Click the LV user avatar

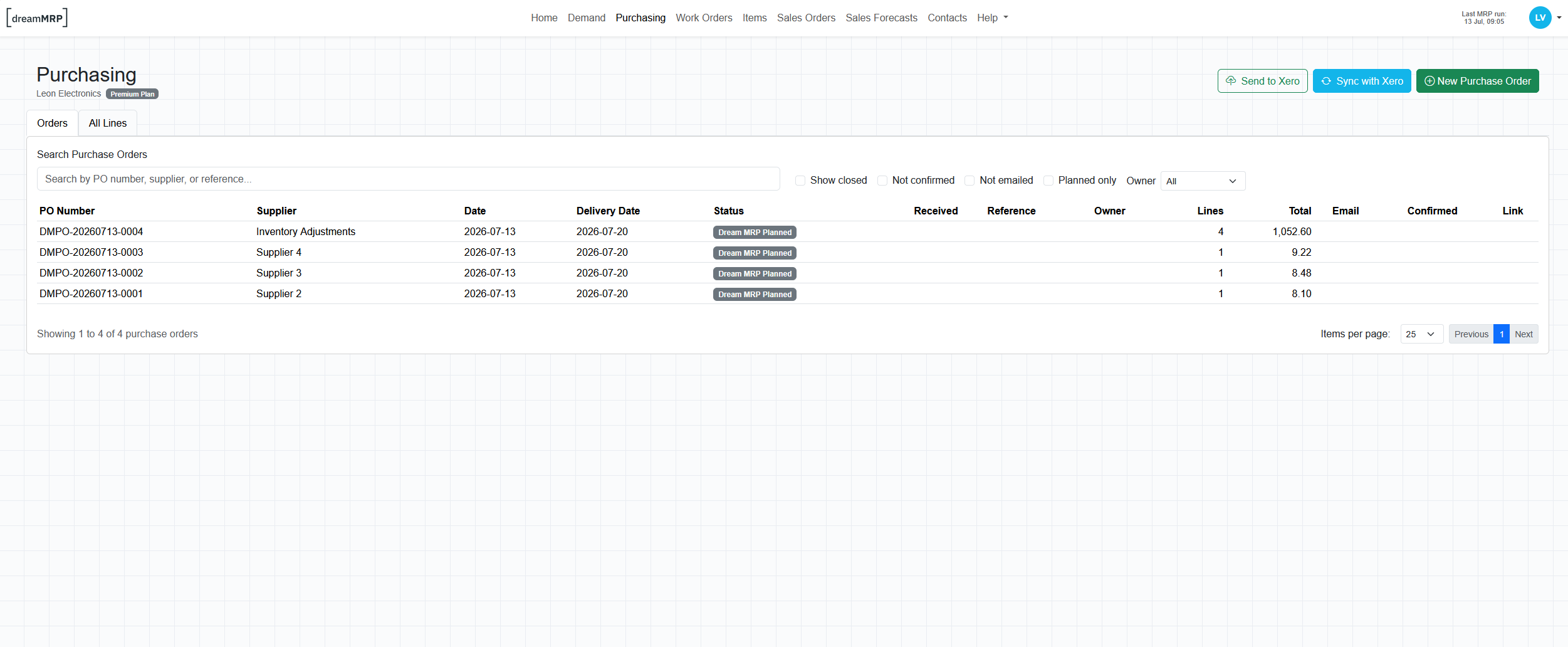[x=1540, y=18]
